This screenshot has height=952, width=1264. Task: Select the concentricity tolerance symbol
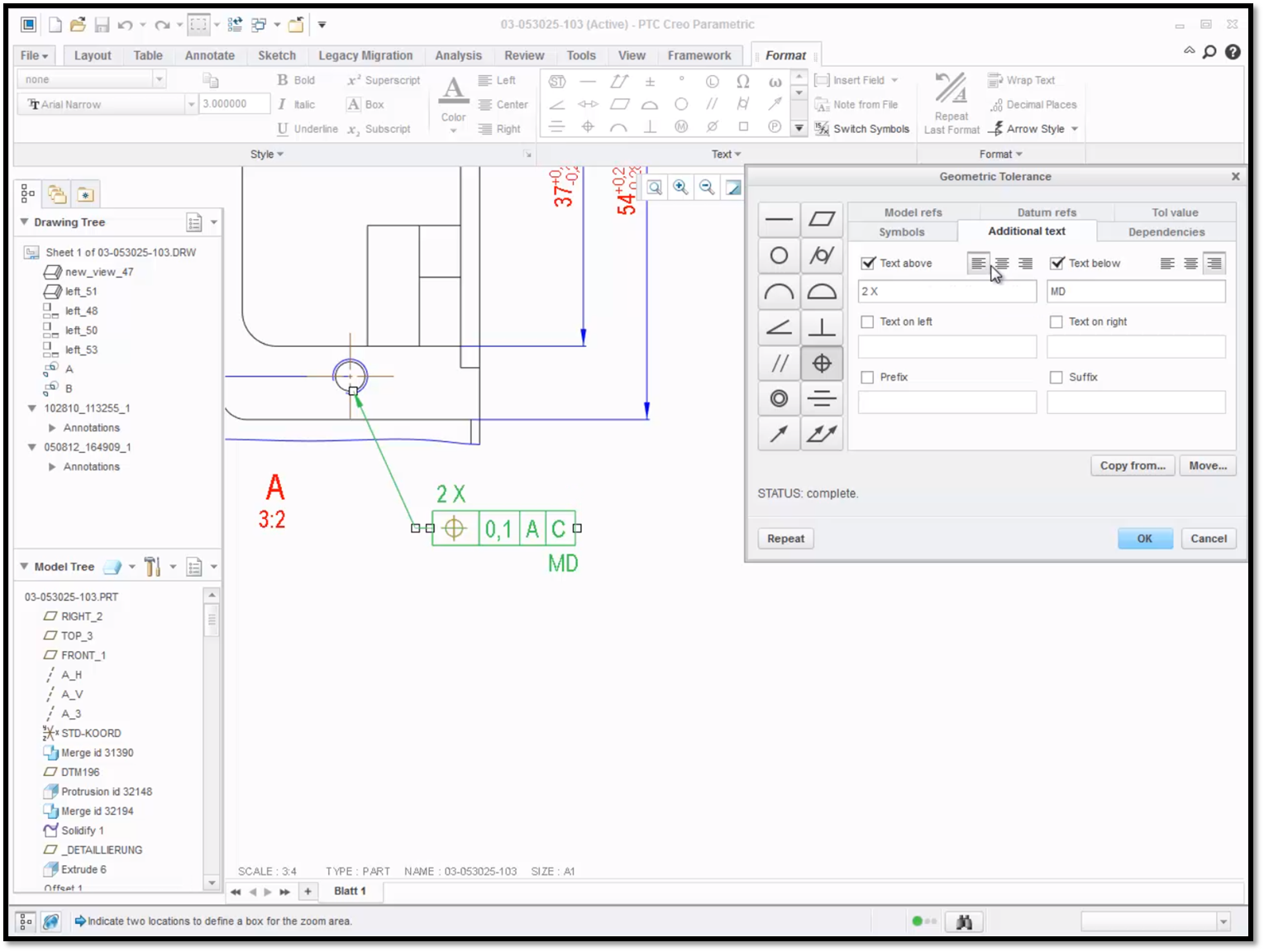[779, 398]
